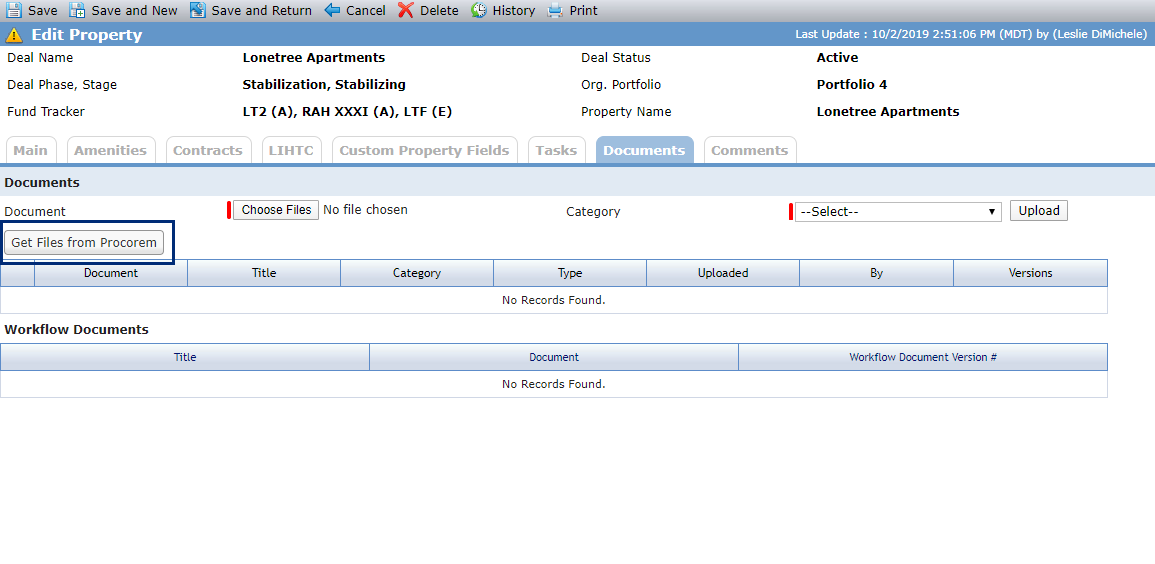The image size is (1155, 564).
Task: Click the Org. Portfolio label
Action: tap(621, 85)
